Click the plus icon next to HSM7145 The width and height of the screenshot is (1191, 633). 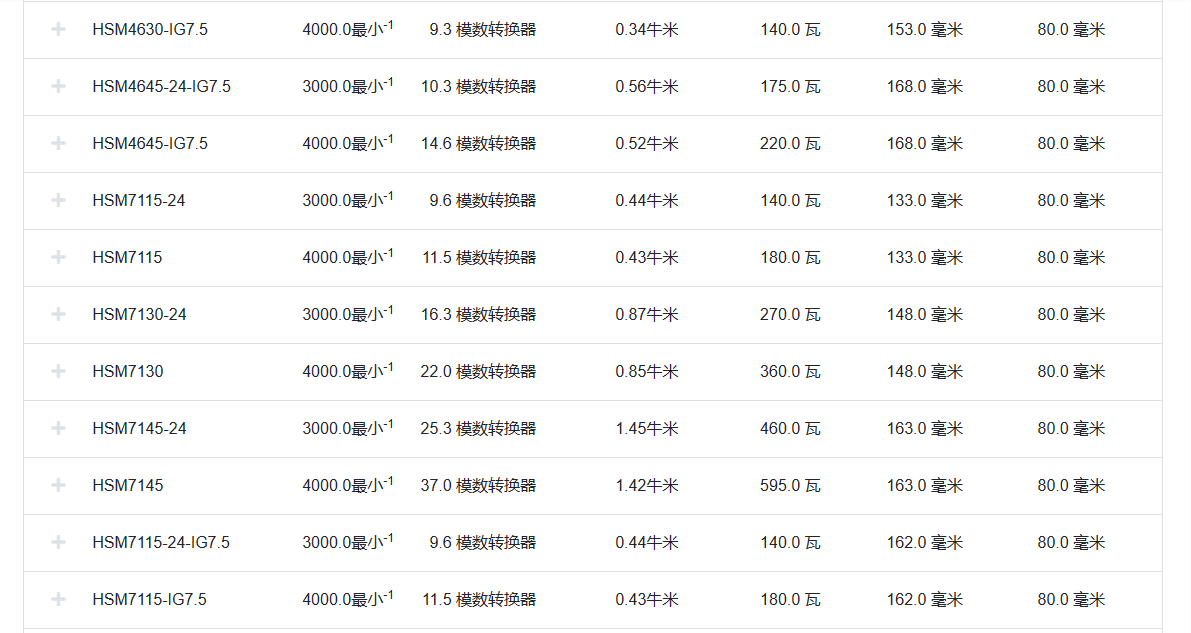(58, 485)
